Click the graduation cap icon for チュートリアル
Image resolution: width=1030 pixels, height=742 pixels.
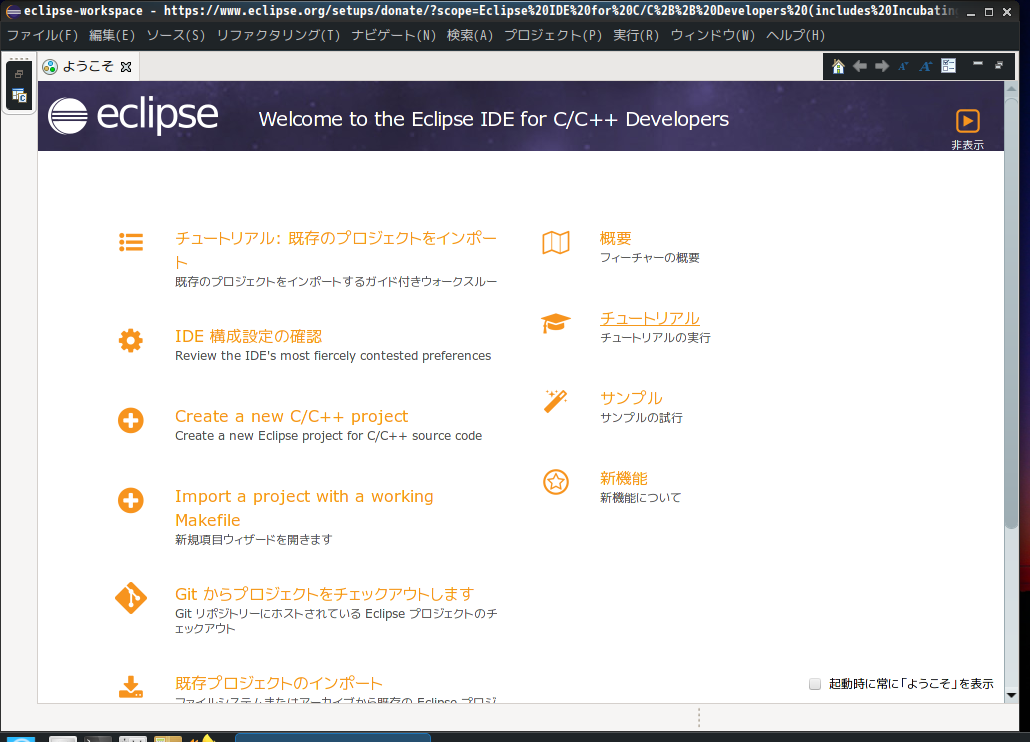[x=556, y=323]
